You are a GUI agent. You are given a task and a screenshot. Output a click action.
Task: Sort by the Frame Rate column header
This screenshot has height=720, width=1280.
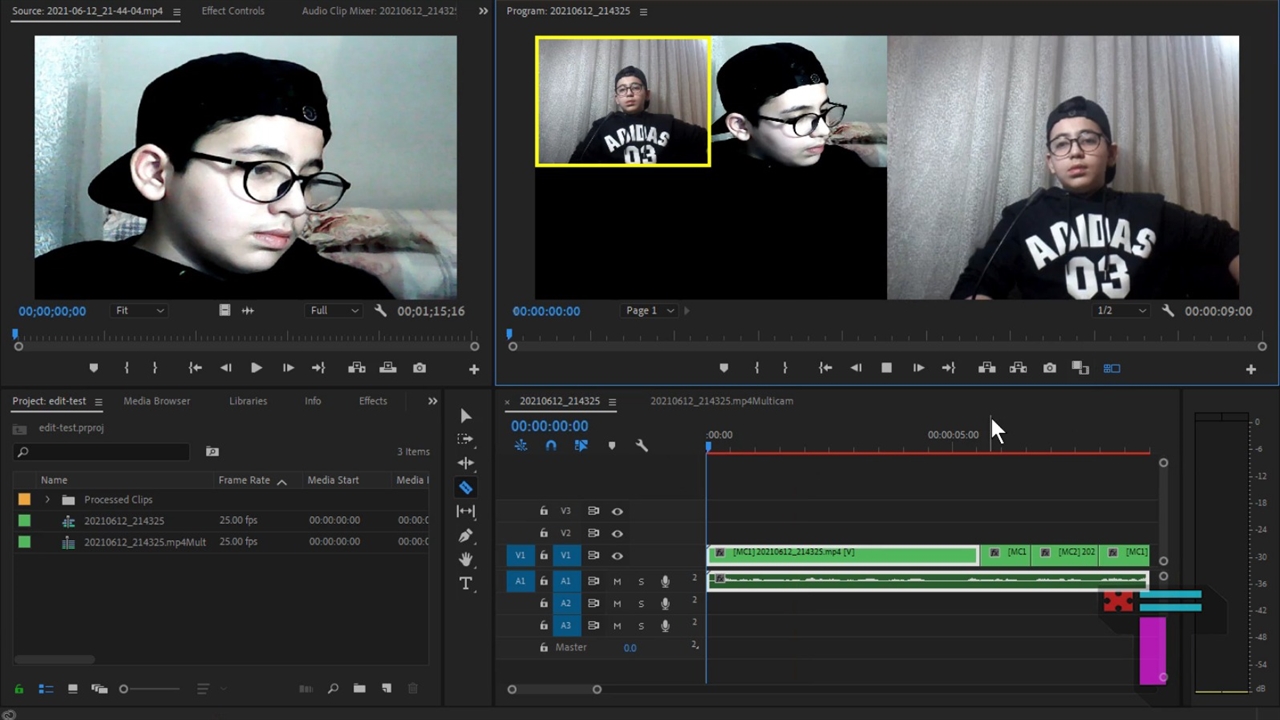(244, 480)
